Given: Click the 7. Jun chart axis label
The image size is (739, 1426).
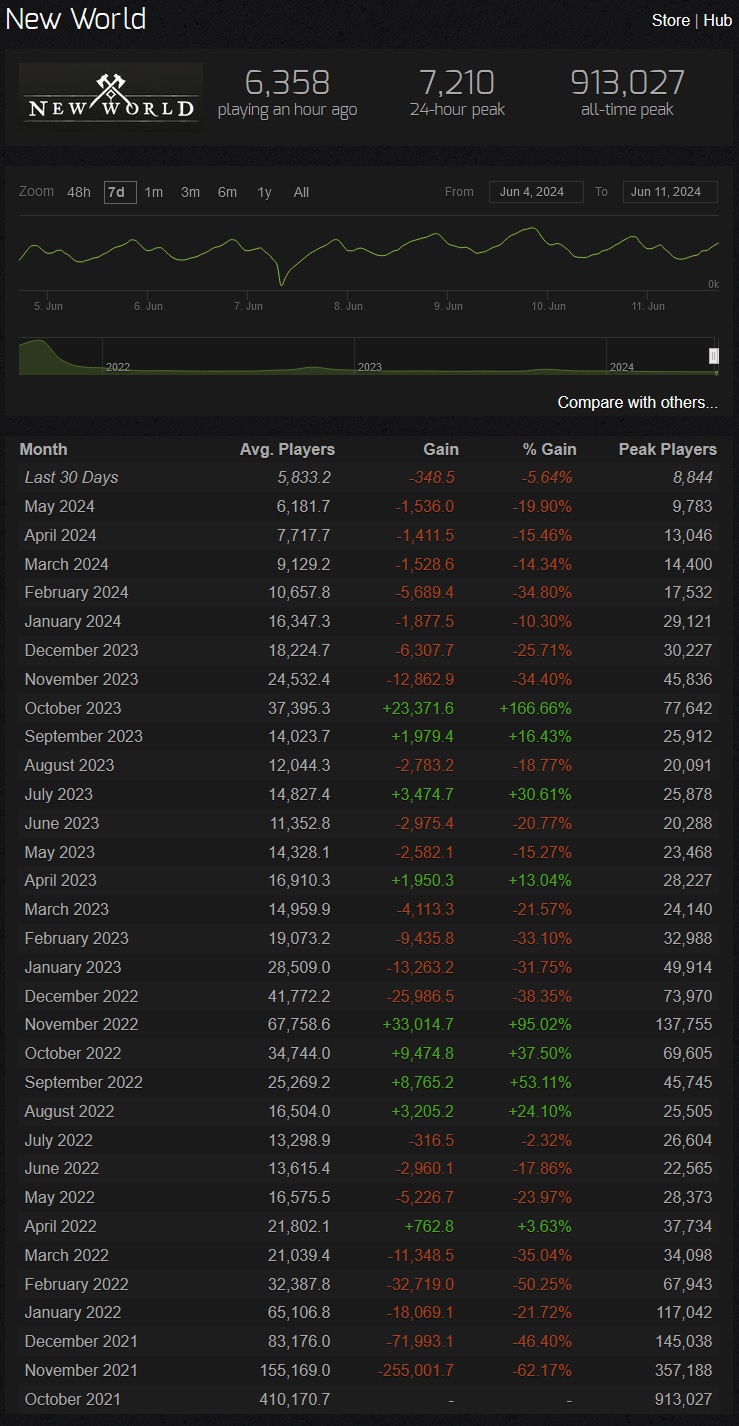Looking at the screenshot, I should coord(248,306).
